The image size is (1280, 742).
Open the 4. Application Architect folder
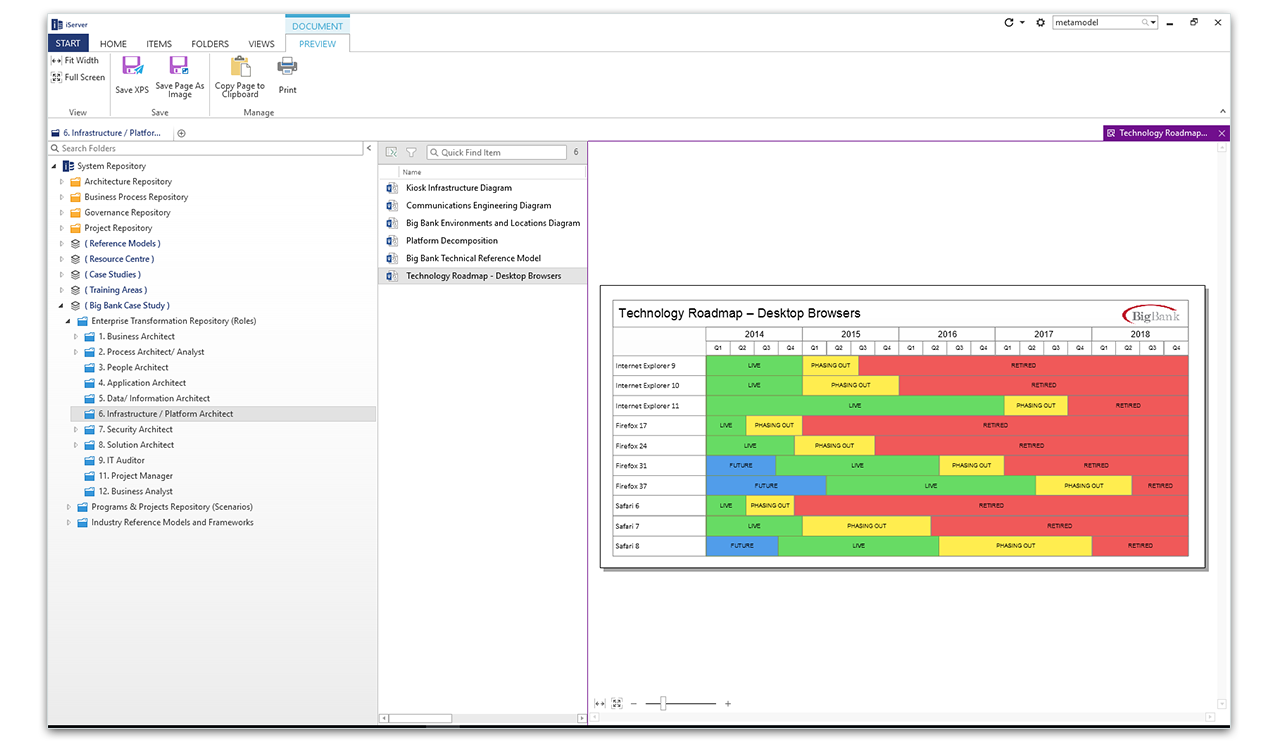(x=142, y=383)
